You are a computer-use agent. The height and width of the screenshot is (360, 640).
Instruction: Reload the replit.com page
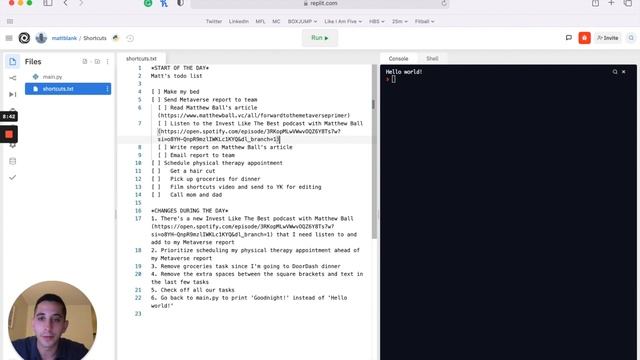444,3
